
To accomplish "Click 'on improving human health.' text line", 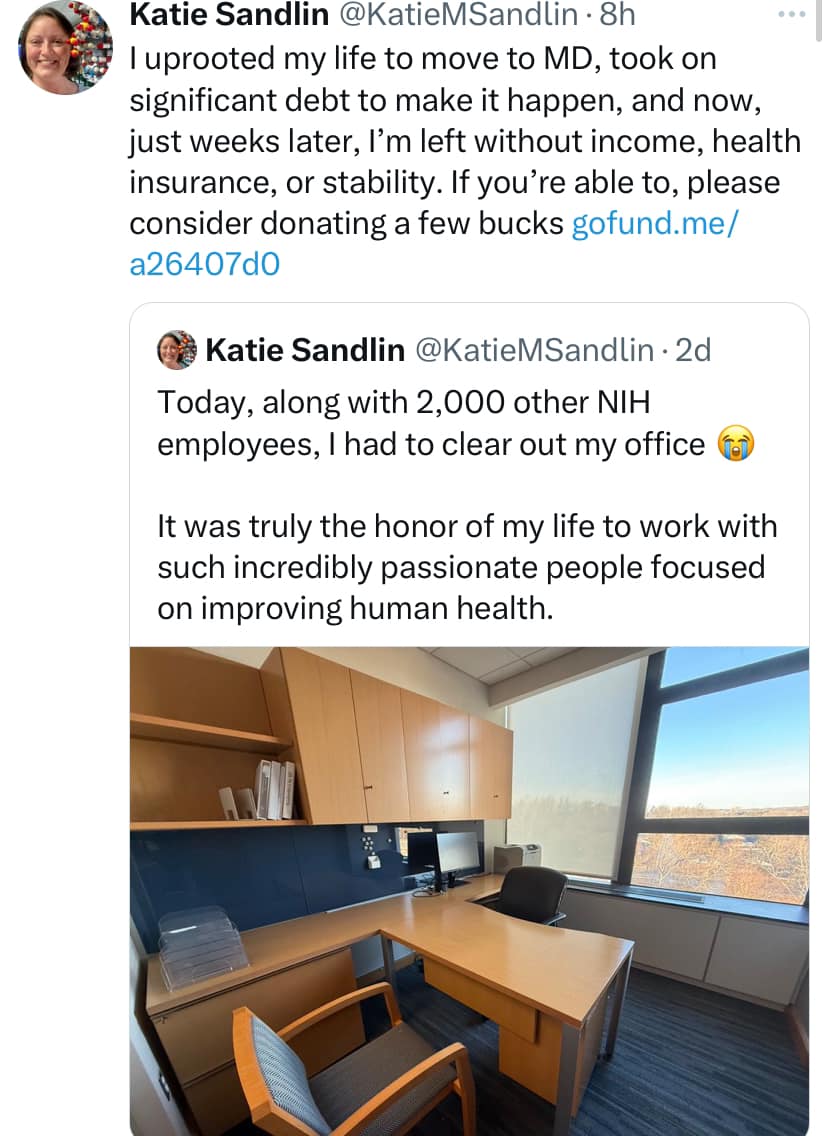I will click(x=354, y=607).
